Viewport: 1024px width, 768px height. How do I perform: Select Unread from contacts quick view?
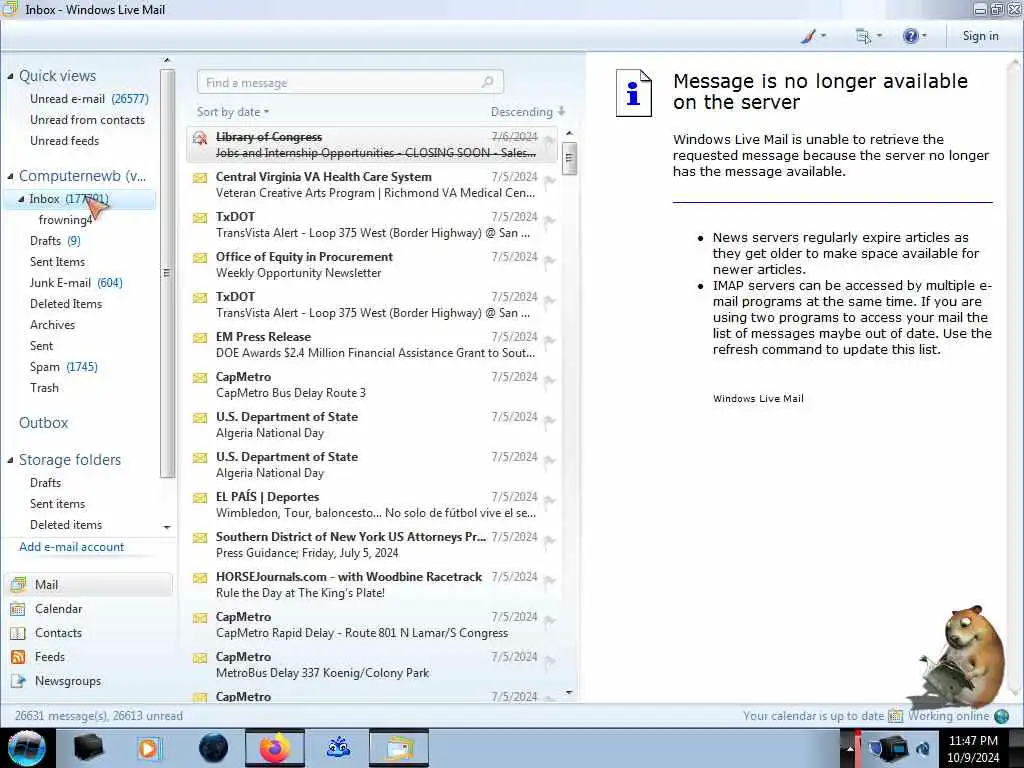coord(88,120)
